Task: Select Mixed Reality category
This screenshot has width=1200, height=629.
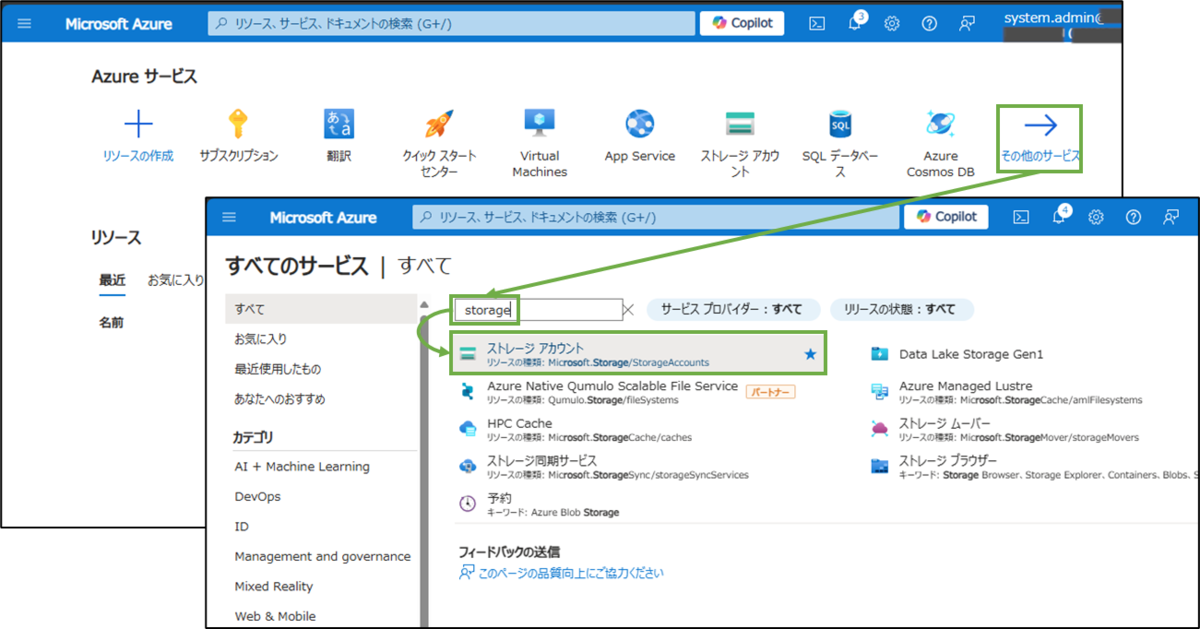Action: click(x=274, y=587)
